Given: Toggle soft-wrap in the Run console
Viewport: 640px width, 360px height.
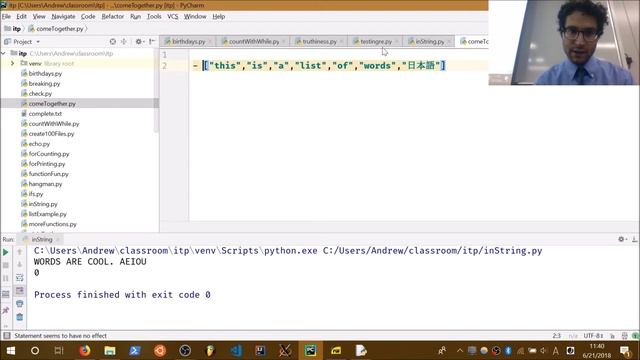Looking at the screenshot, I should click(20, 278).
